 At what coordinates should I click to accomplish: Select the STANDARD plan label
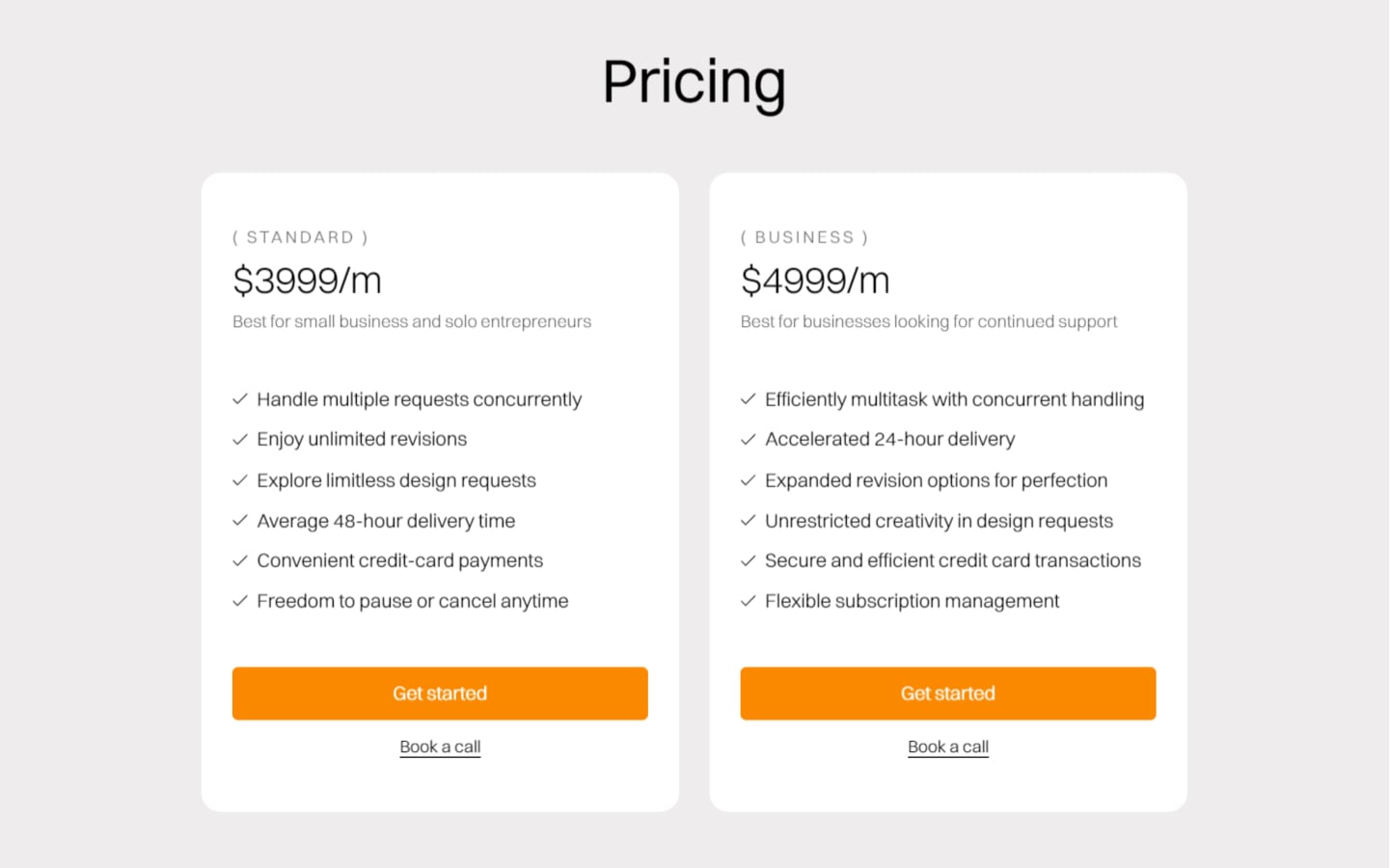(300, 236)
